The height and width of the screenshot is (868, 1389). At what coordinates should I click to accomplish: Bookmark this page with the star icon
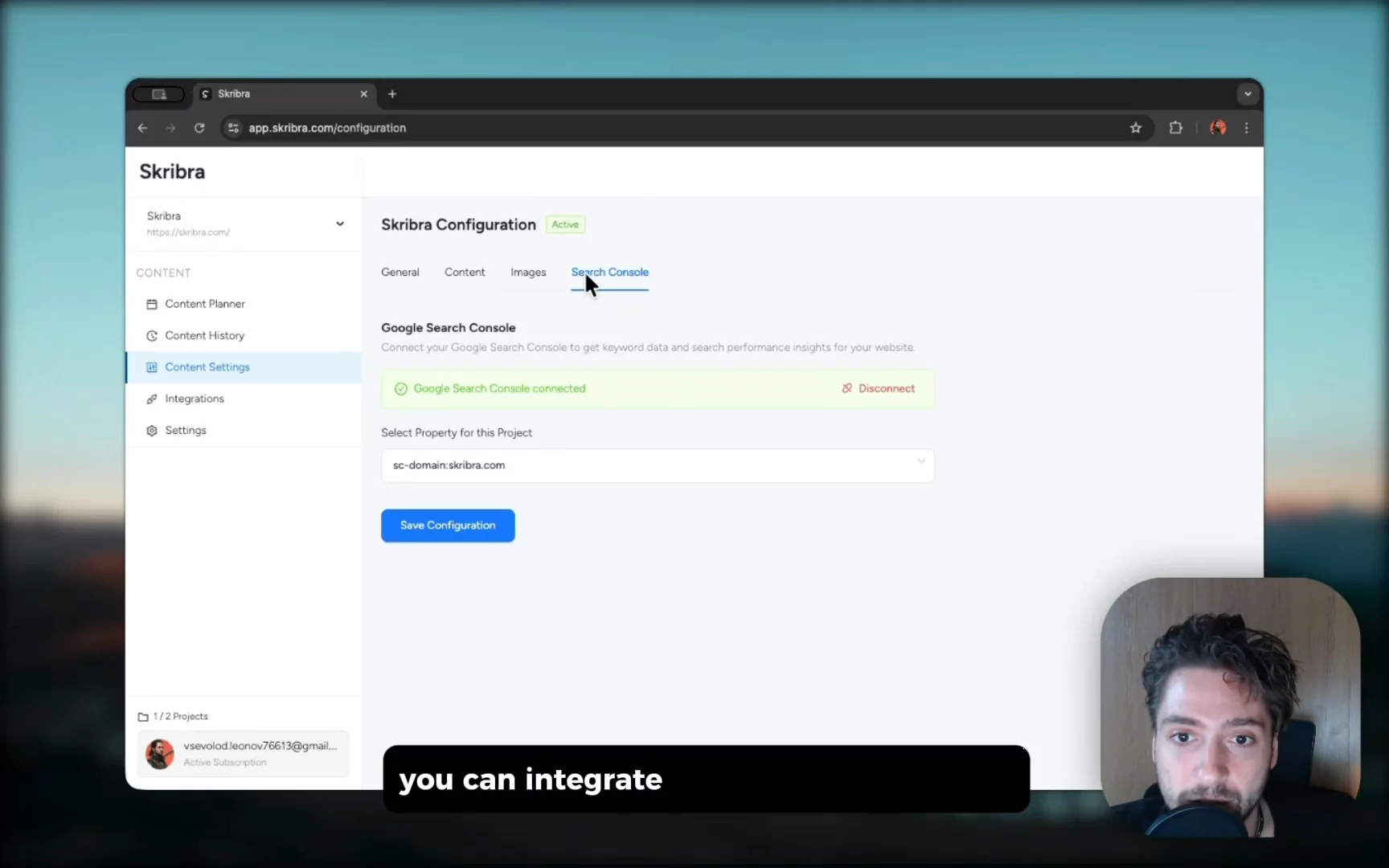pos(1135,128)
